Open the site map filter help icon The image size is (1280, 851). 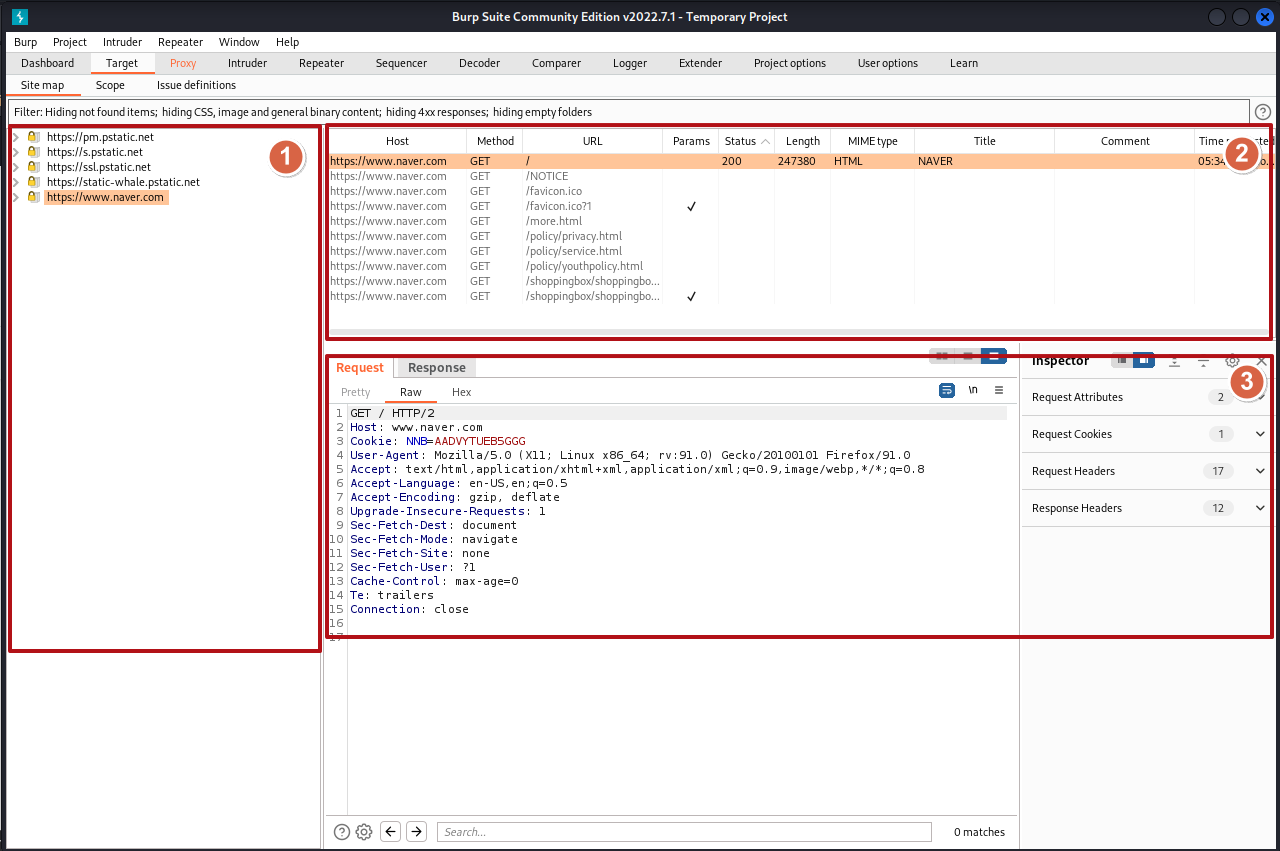1263,112
